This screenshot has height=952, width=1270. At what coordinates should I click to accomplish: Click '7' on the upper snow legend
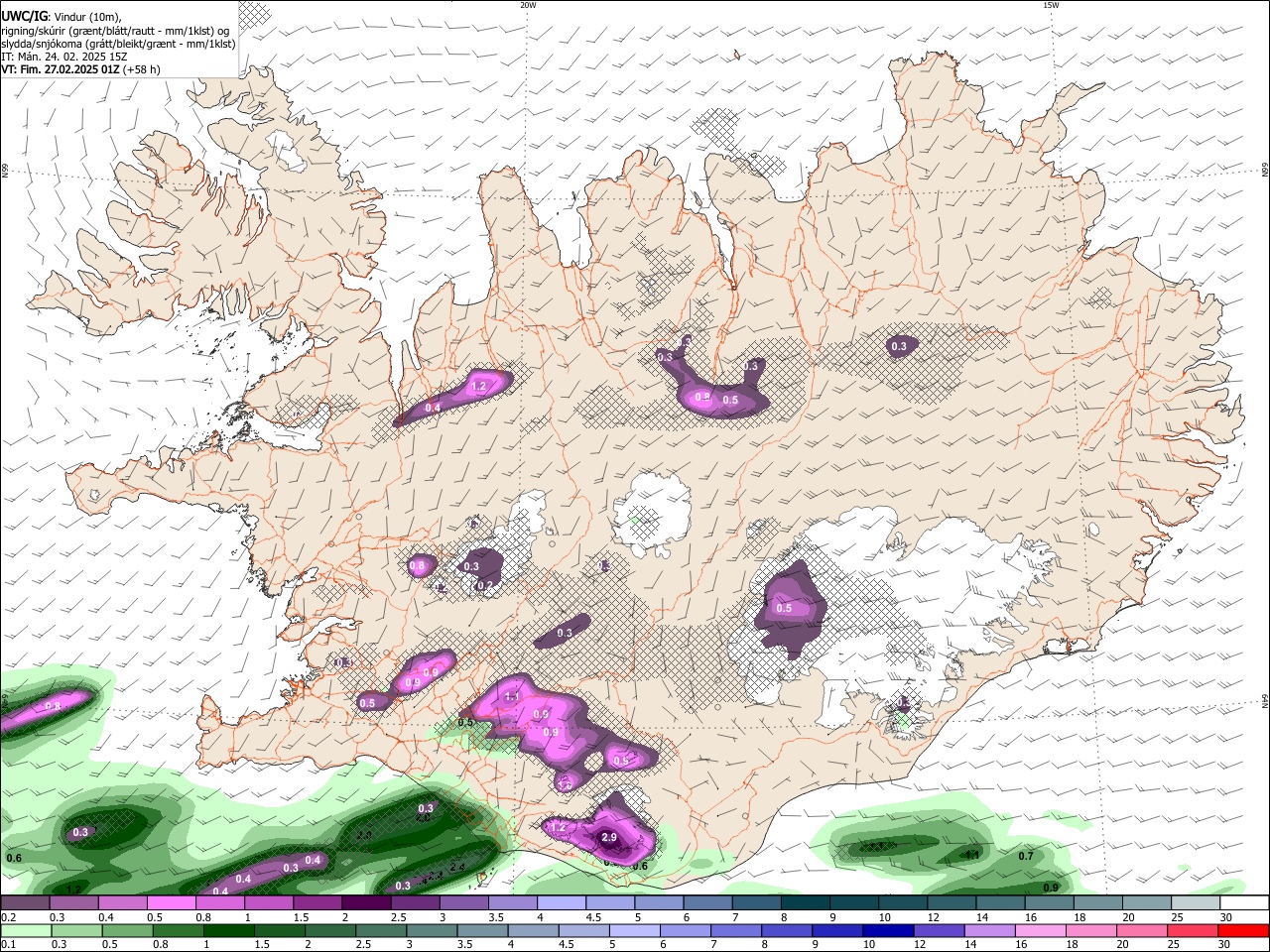[736, 917]
